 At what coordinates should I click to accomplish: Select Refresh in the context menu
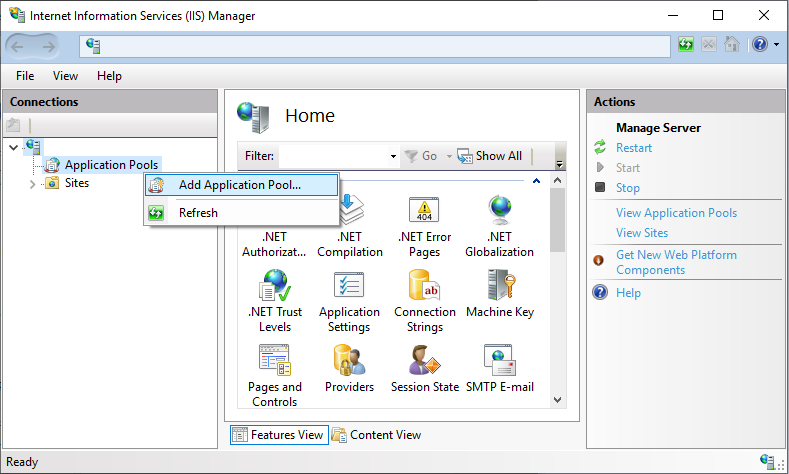click(x=198, y=212)
